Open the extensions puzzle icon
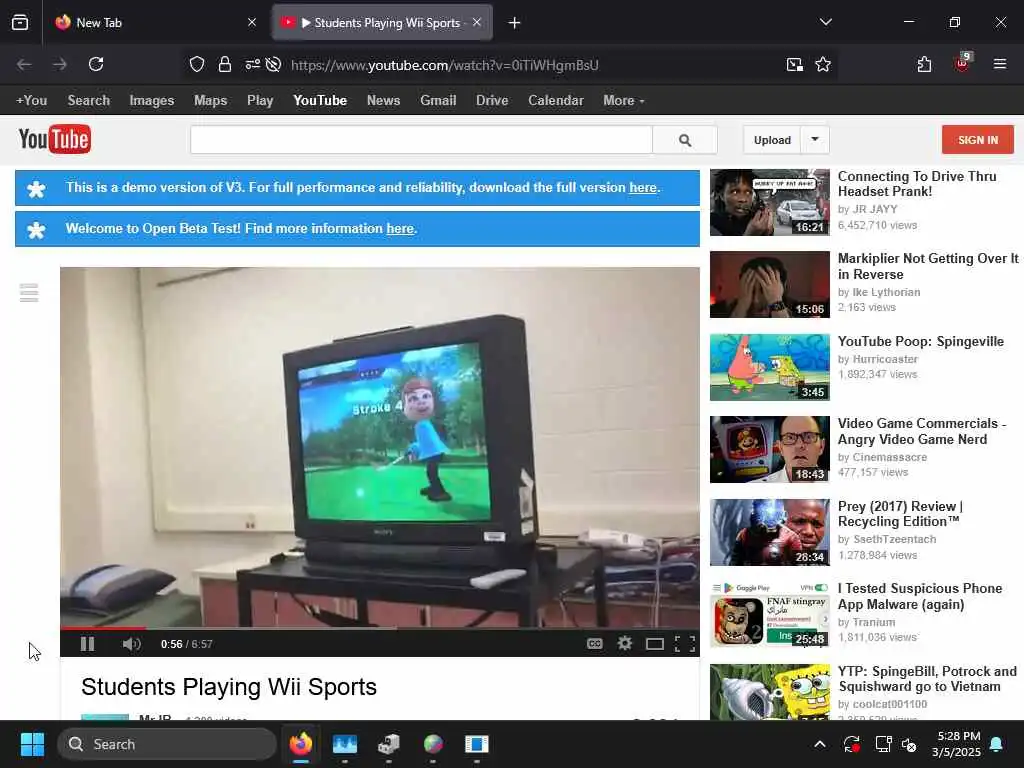Viewport: 1024px width, 768px height. (924, 64)
